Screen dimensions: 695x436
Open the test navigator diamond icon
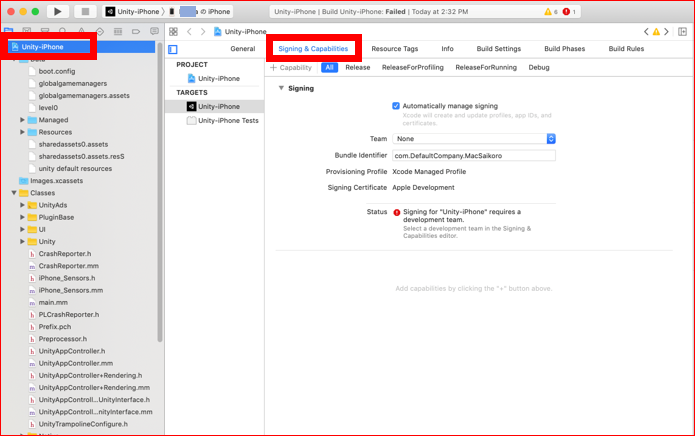[100, 31]
